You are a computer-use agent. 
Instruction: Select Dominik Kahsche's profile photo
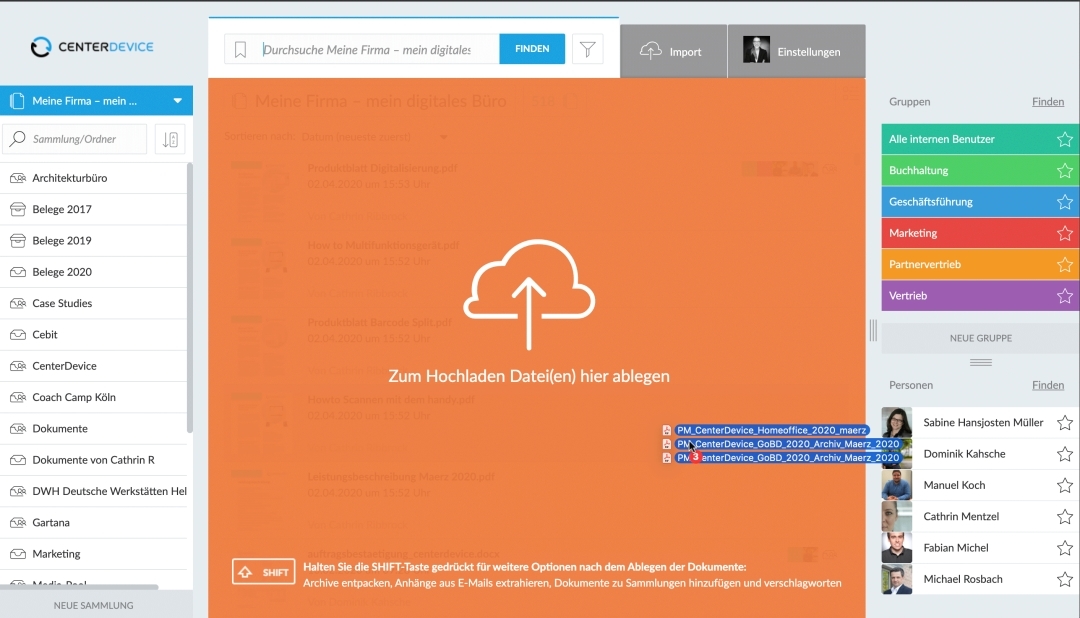[897, 454]
